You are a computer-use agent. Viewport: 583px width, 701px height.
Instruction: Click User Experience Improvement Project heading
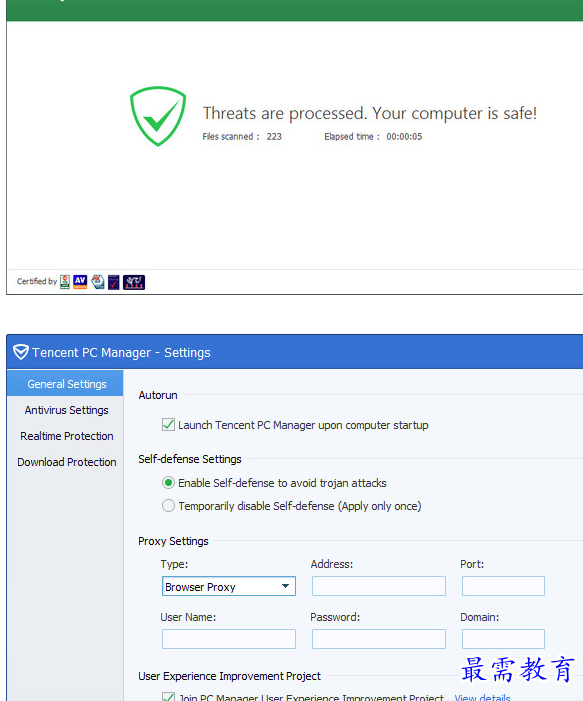tap(229, 676)
